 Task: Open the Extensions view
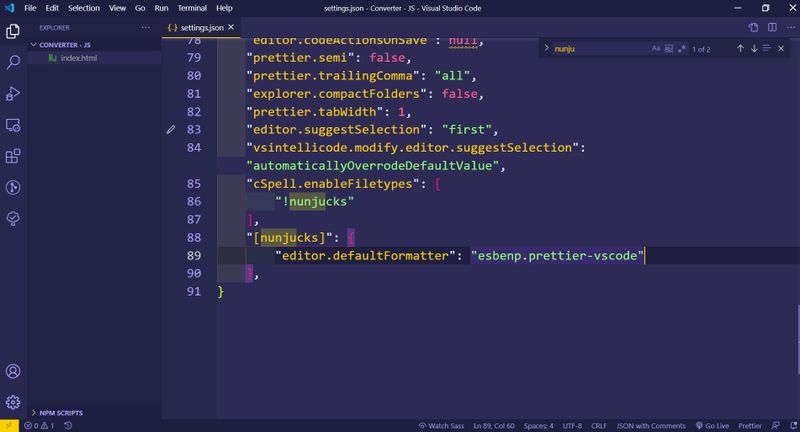click(x=14, y=156)
